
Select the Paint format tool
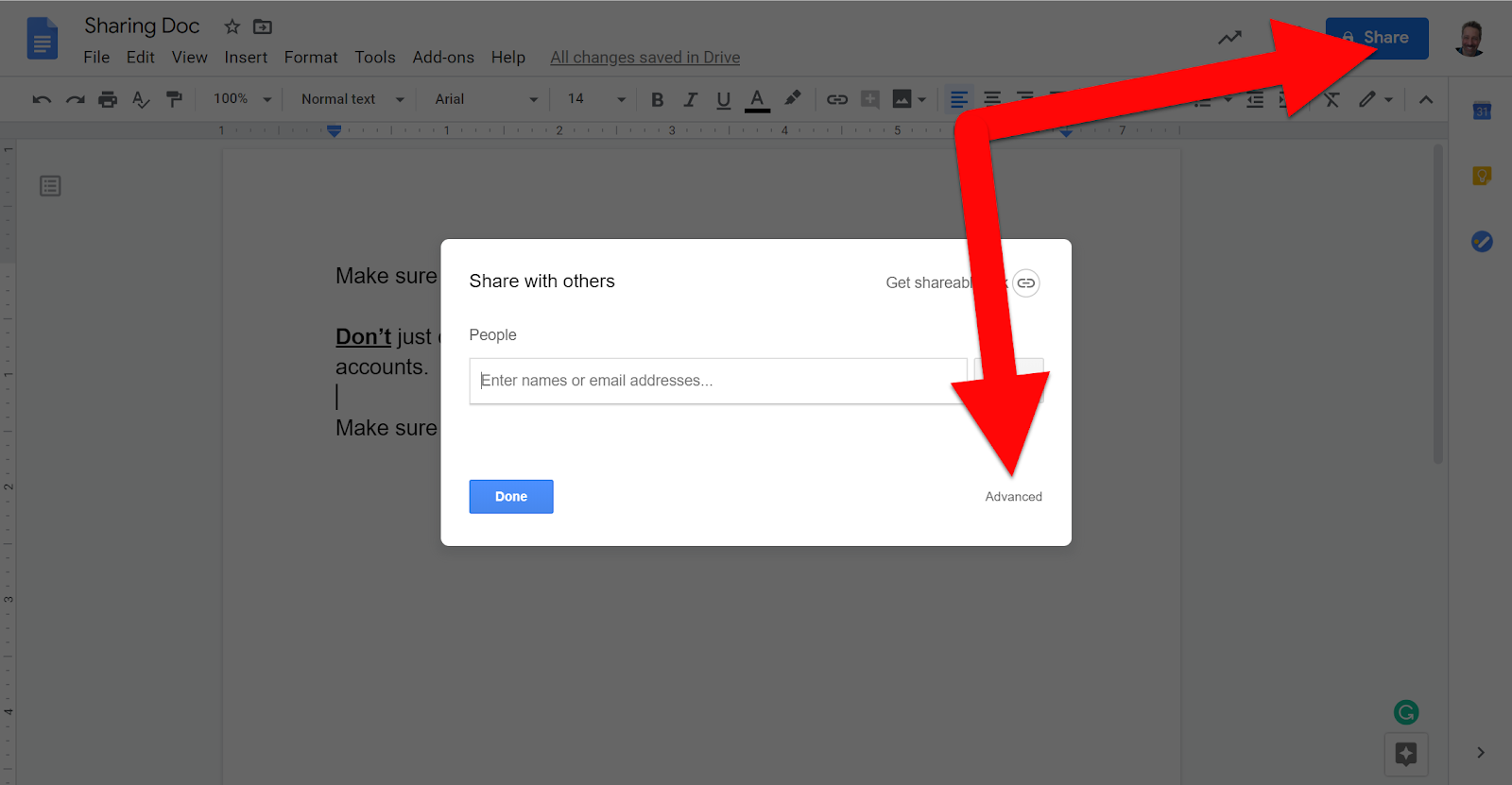click(x=174, y=99)
